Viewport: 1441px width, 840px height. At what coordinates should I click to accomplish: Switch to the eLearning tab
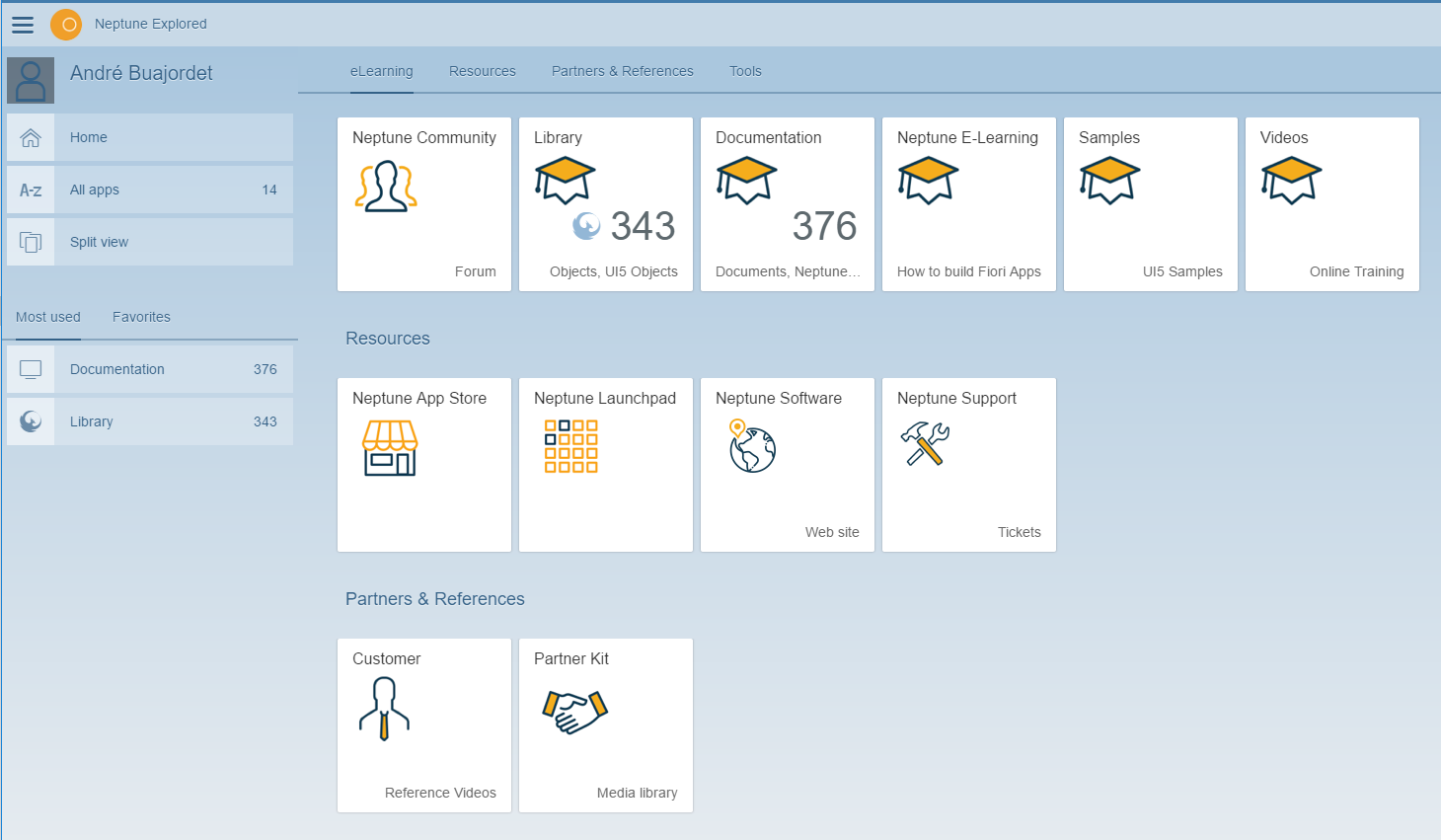[382, 71]
